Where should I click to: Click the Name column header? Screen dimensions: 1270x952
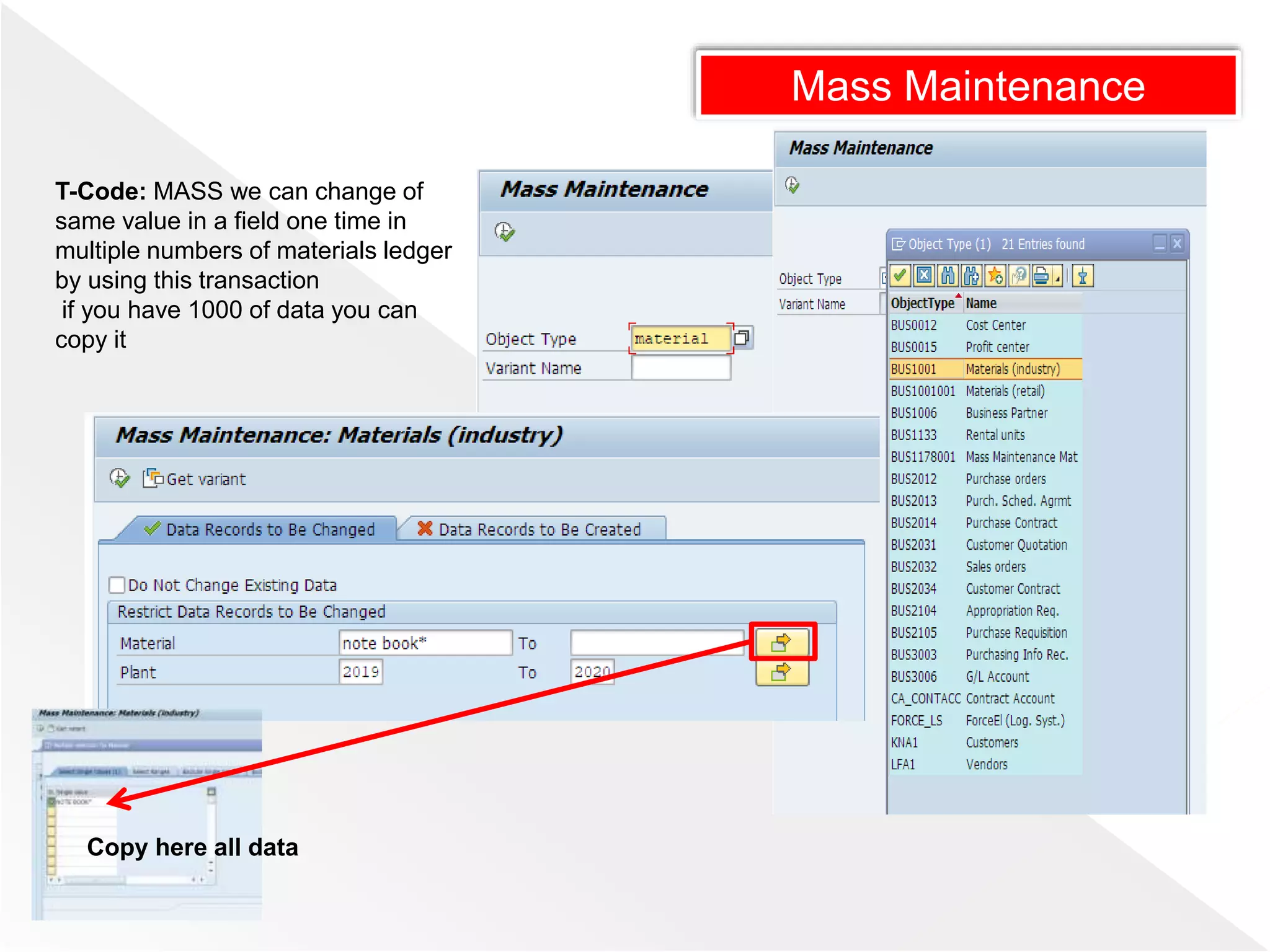1022,303
